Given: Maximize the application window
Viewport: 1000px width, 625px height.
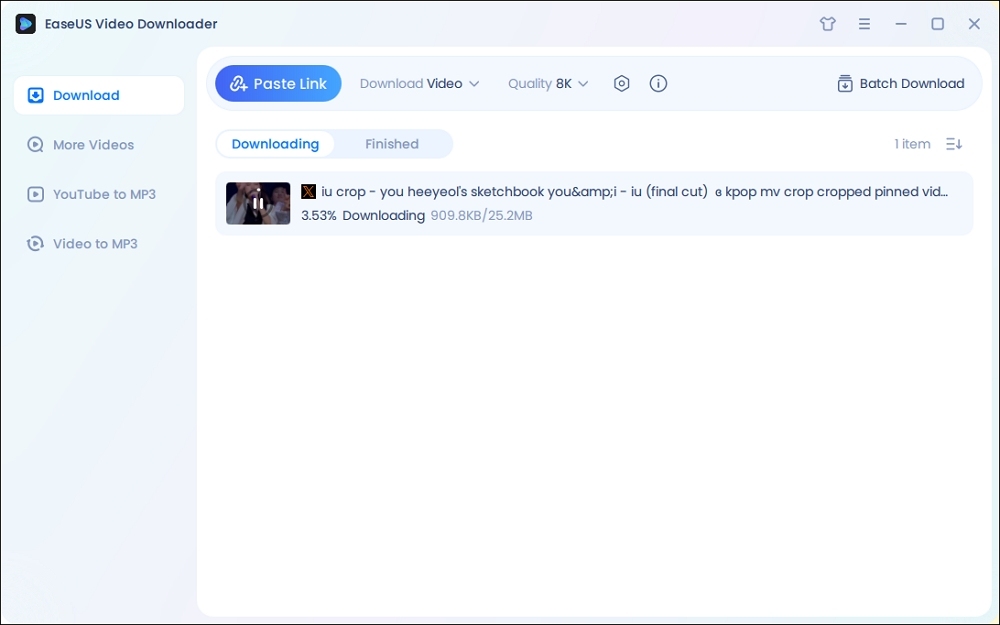Looking at the screenshot, I should pos(938,24).
